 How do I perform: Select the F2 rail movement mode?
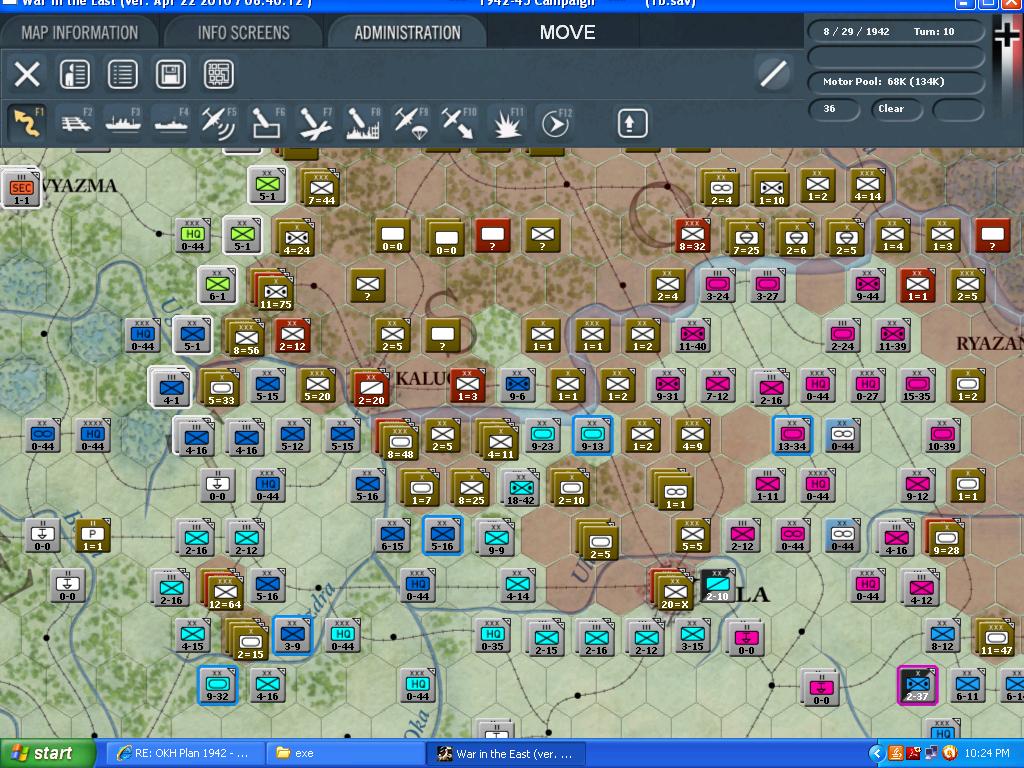click(x=76, y=123)
